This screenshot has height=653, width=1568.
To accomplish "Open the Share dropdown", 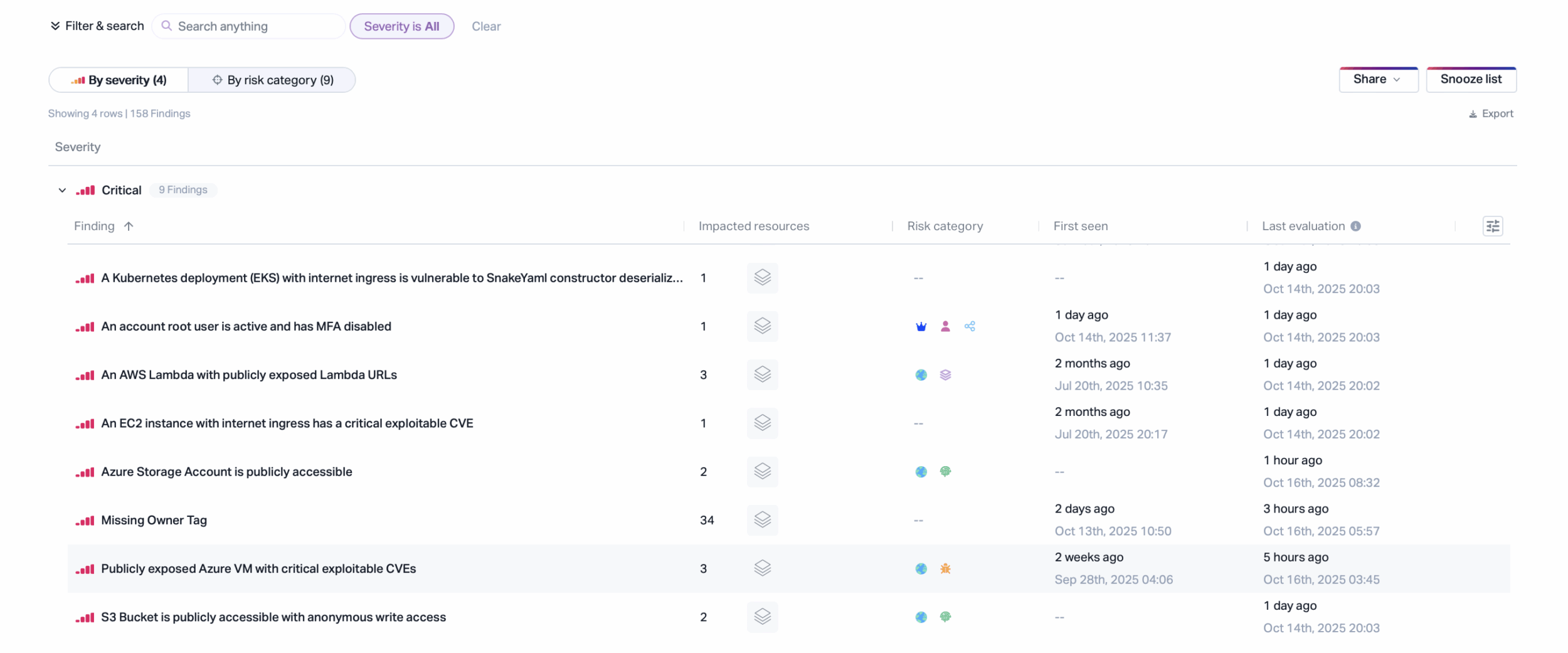I will click(x=1378, y=80).
